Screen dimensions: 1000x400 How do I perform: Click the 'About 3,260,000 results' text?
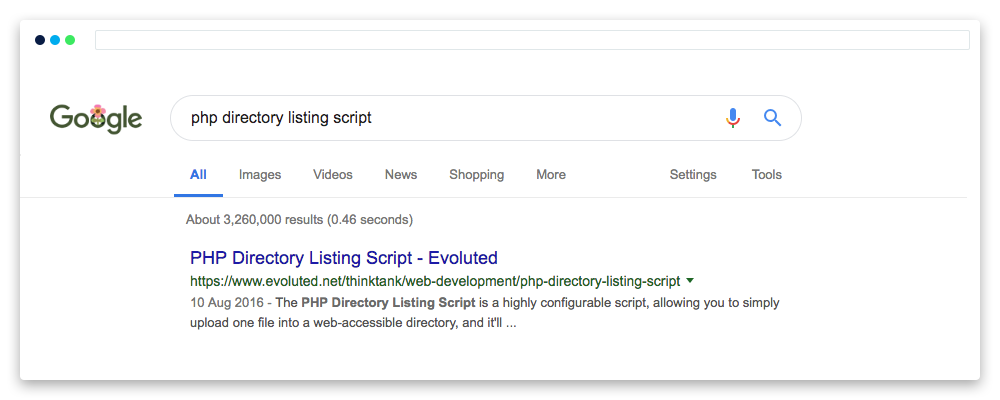299,220
